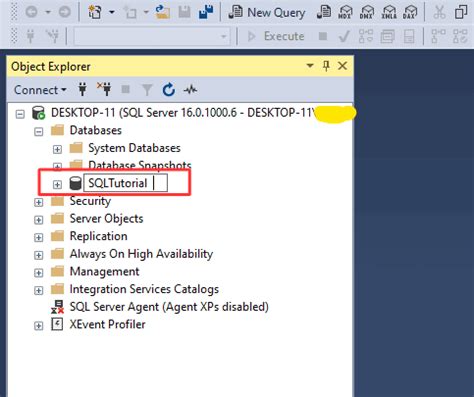Open a new DMX query
The height and width of the screenshot is (397, 474).
(x=367, y=12)
